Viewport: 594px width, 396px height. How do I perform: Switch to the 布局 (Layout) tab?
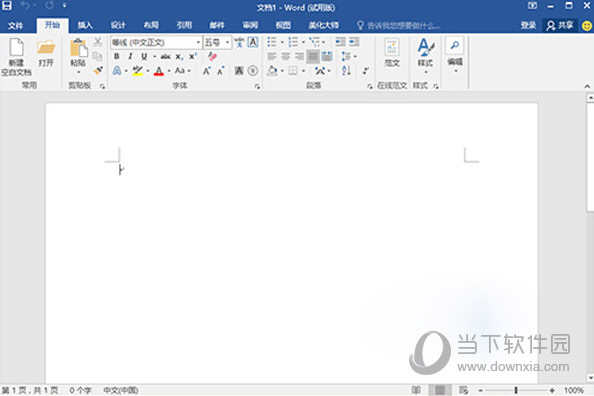151,25
